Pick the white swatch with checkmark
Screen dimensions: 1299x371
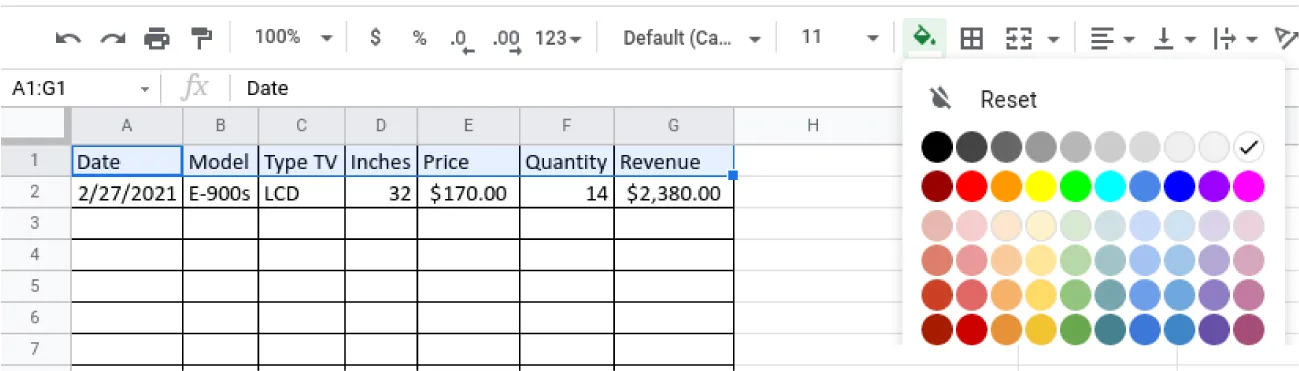coord(1248,148)
